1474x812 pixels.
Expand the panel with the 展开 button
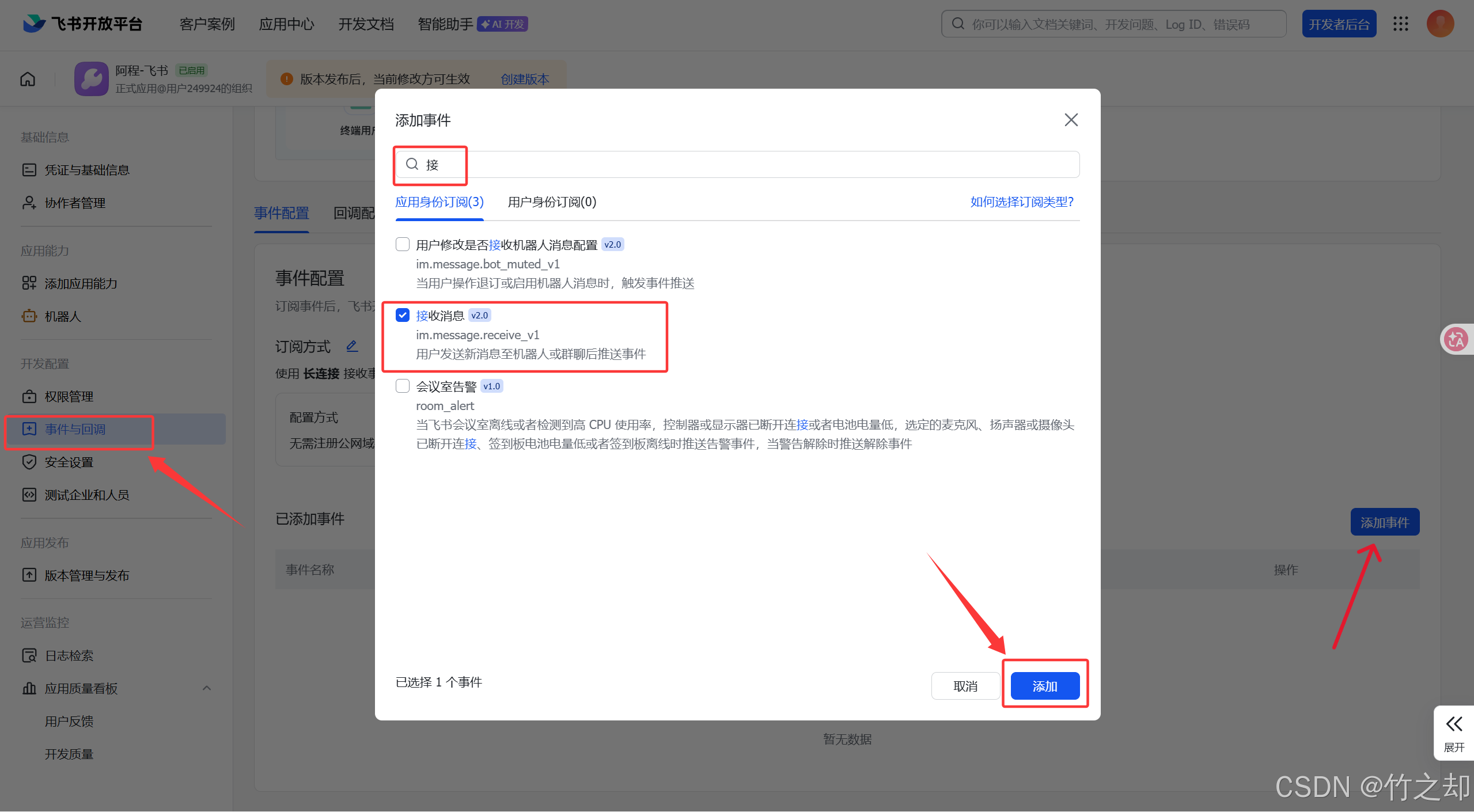point(1454,733)
